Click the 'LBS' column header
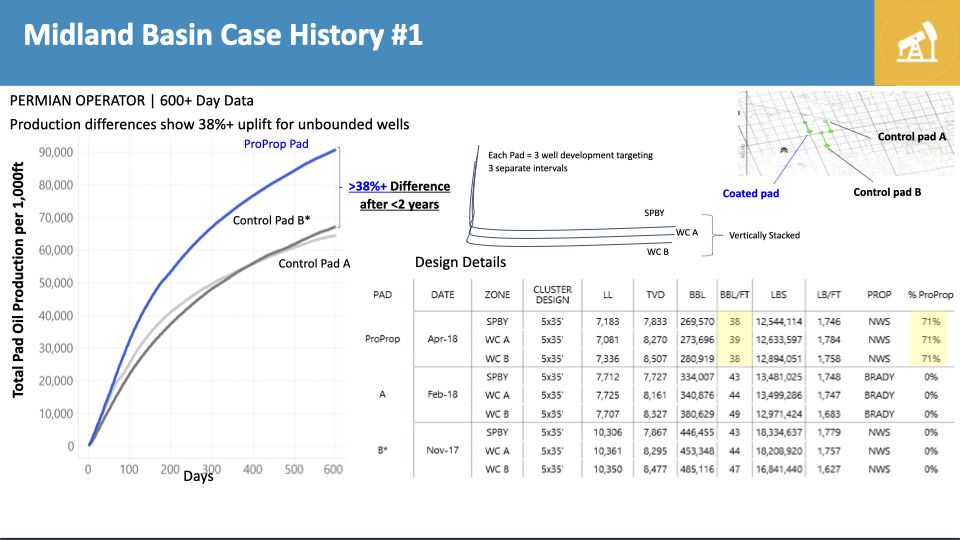Viewport: 960px width, 540px height. [x=778, y=294]
